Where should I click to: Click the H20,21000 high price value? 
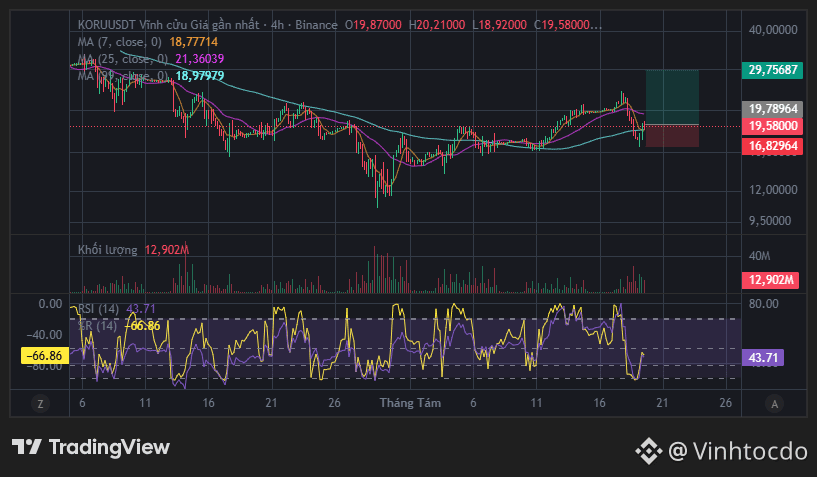[437, 25]
